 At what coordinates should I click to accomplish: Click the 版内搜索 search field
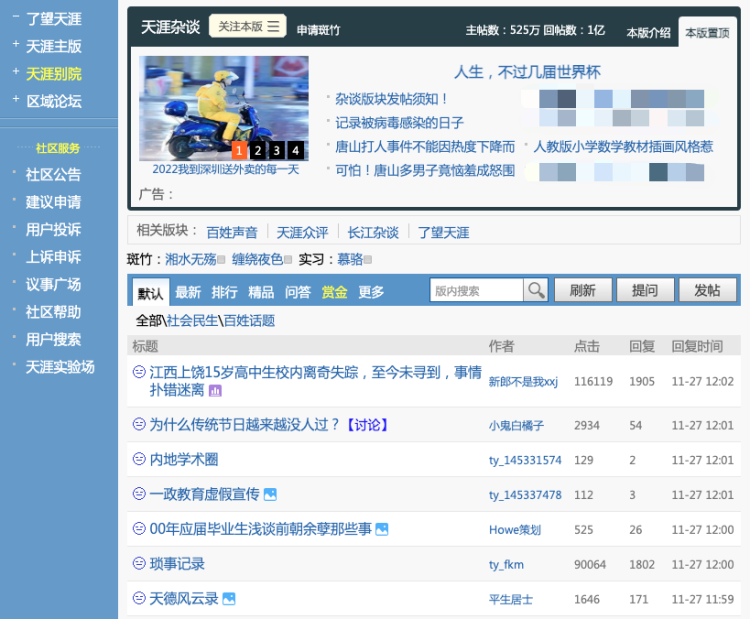(476, 290)
